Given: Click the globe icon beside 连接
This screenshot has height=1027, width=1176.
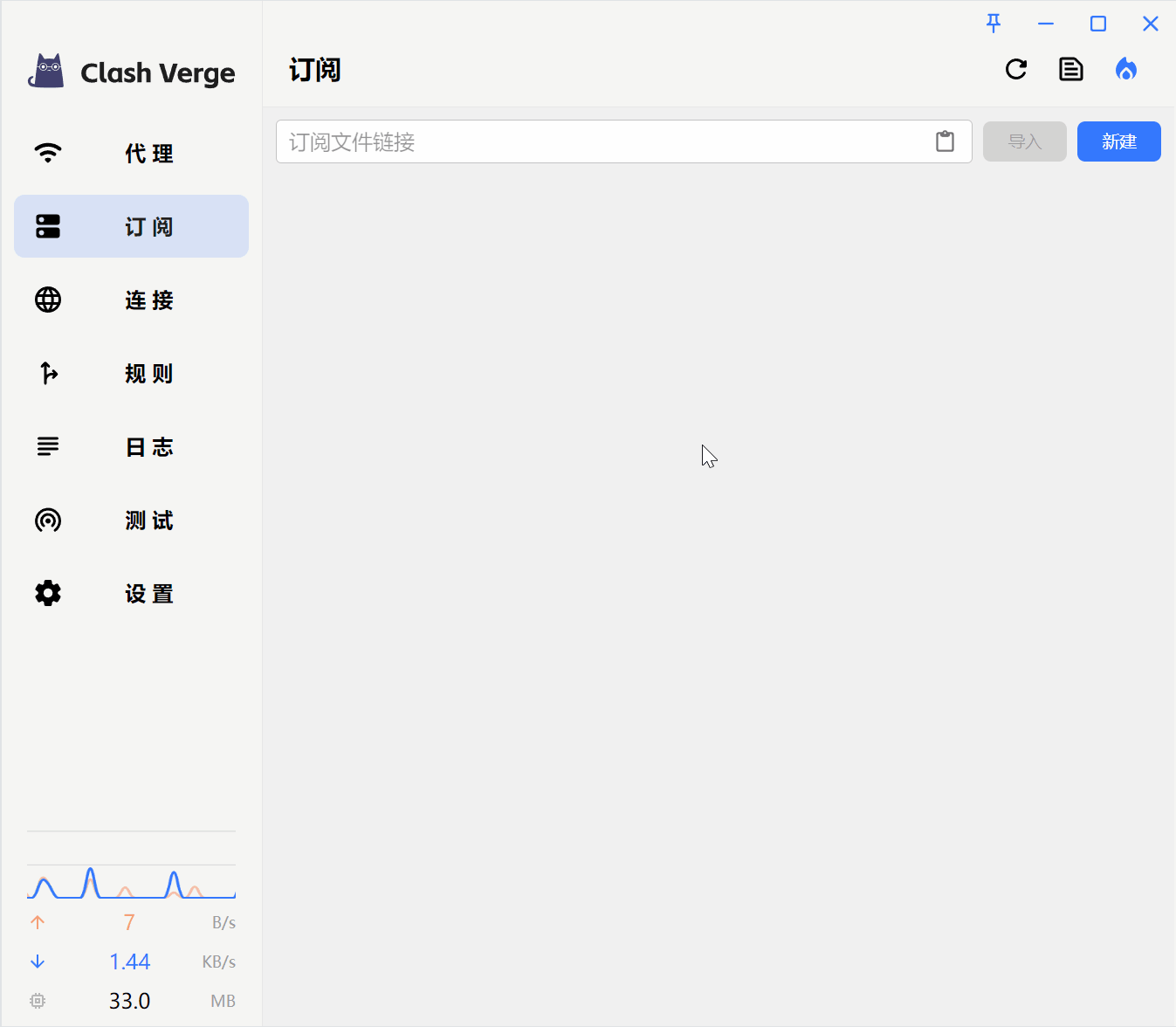Looking at the screenshot, I should pos(48,300).
